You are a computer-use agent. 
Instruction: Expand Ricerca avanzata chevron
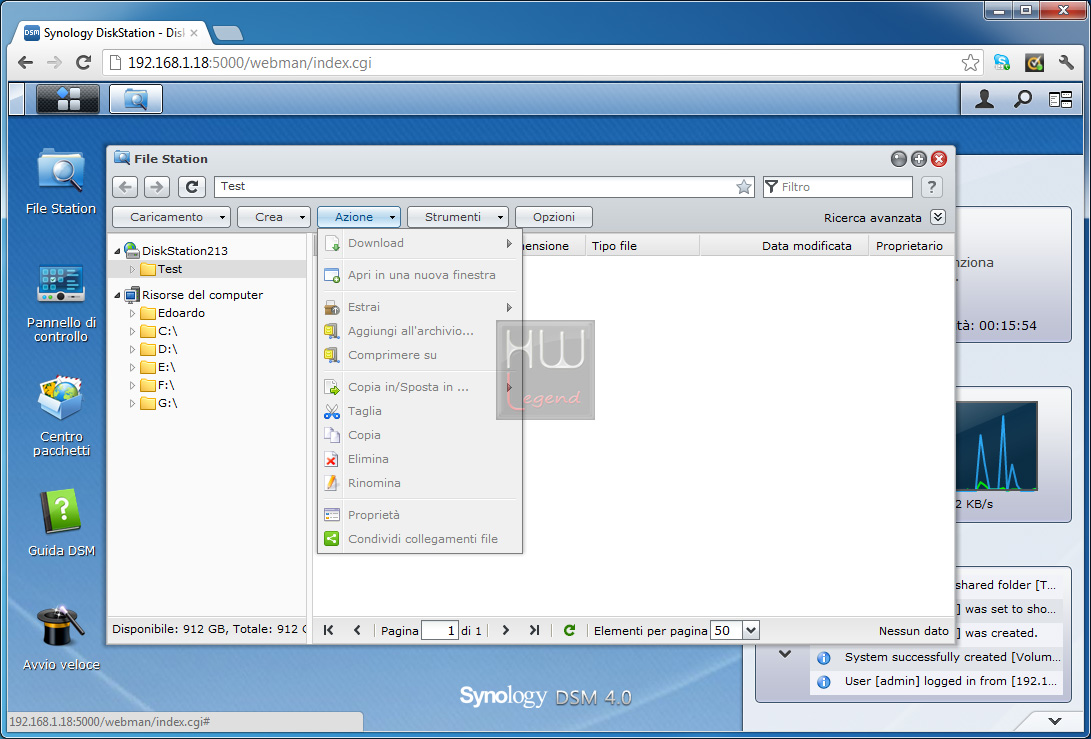(x=938, y=217)
